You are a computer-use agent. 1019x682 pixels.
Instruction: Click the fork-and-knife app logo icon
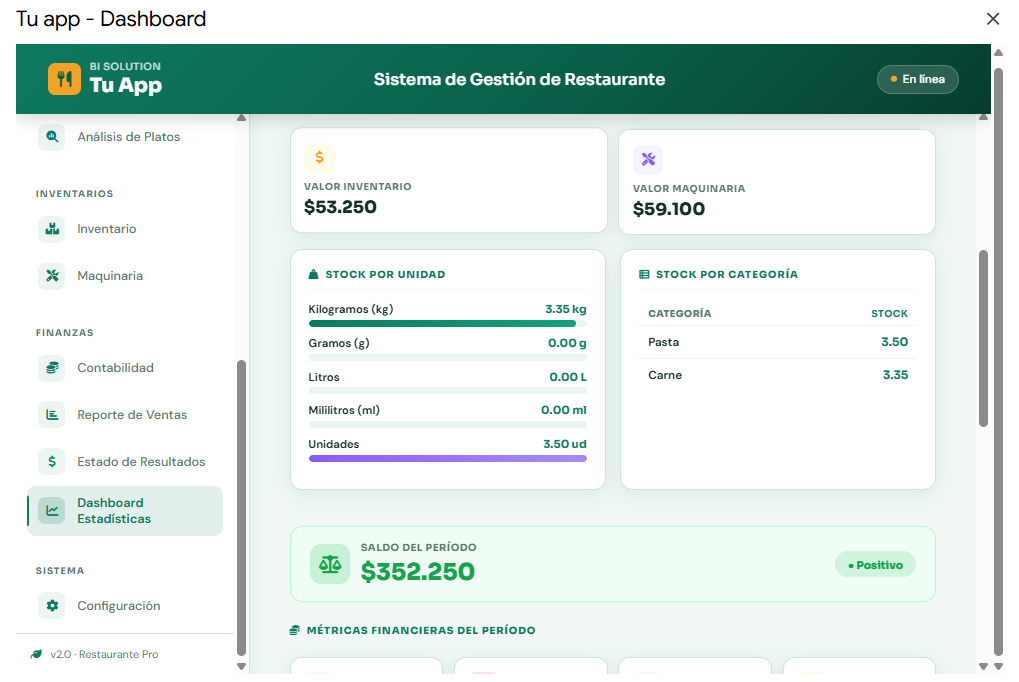64,79
